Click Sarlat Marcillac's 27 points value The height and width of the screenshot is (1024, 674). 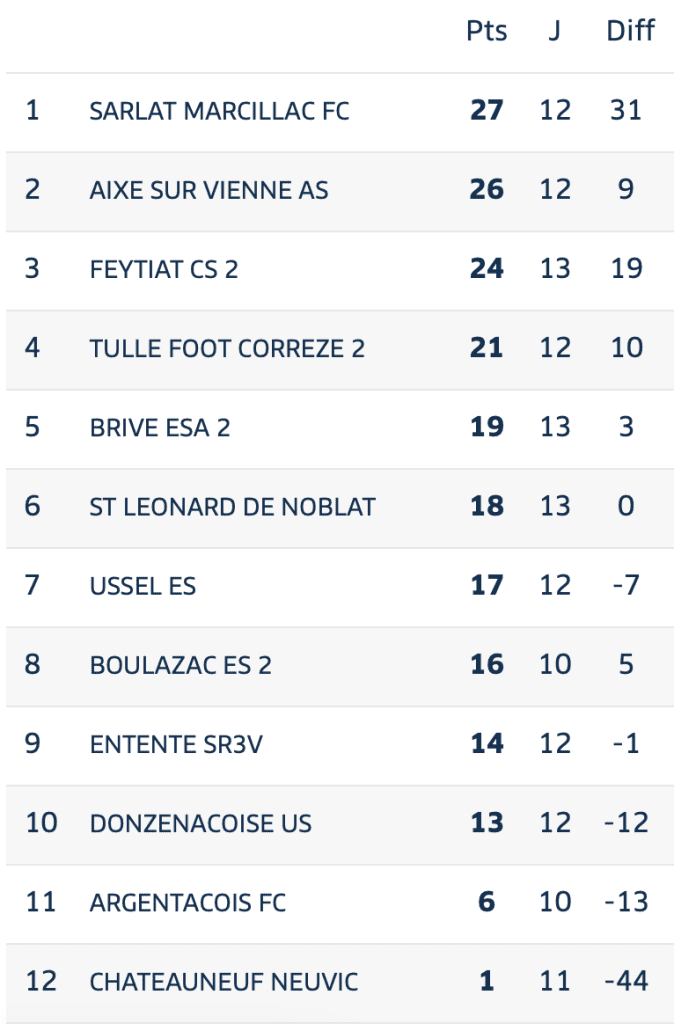pos(487,110)
